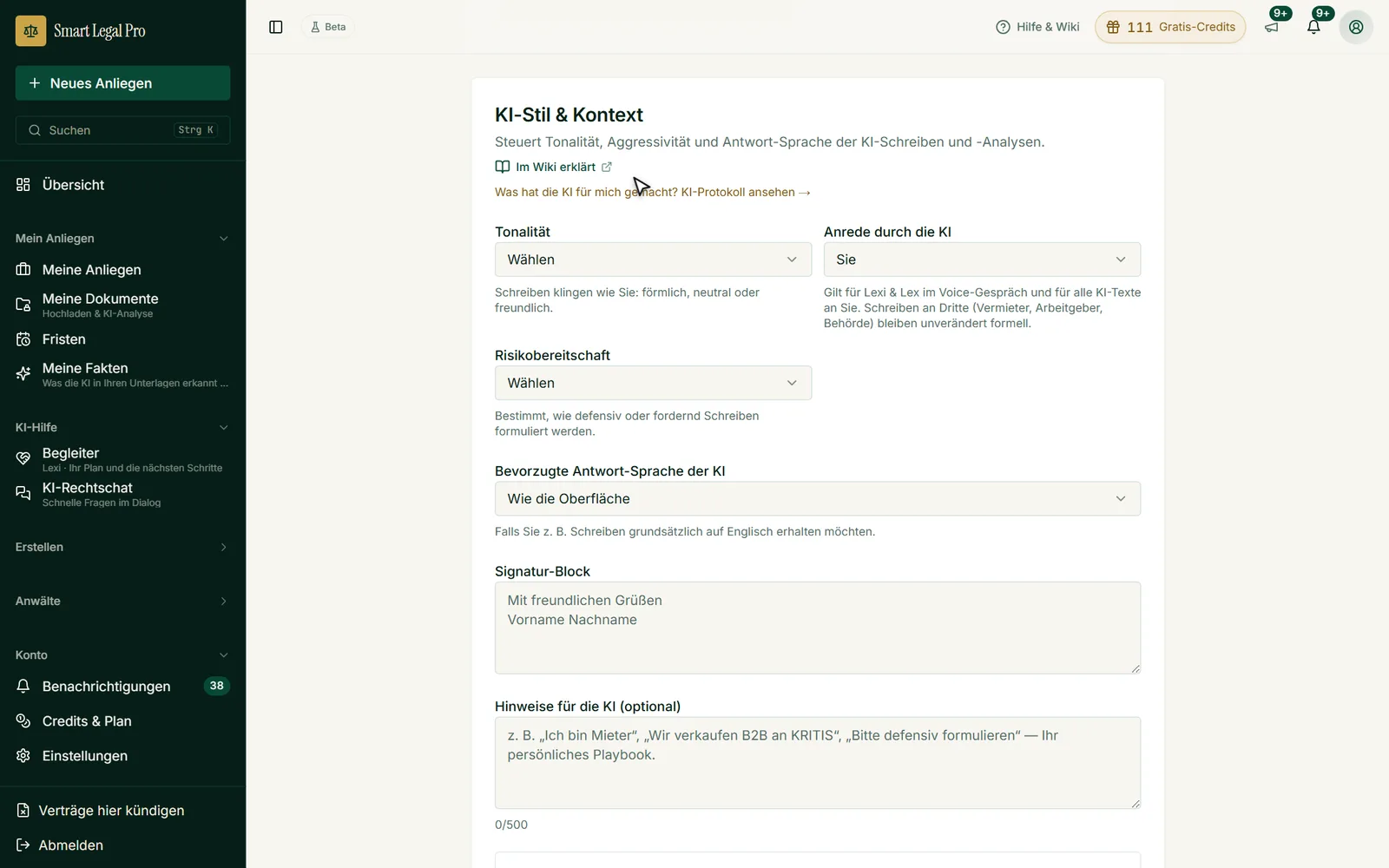
Task: Open the notification bell in top bar
Action: [x=1313, y=27]
